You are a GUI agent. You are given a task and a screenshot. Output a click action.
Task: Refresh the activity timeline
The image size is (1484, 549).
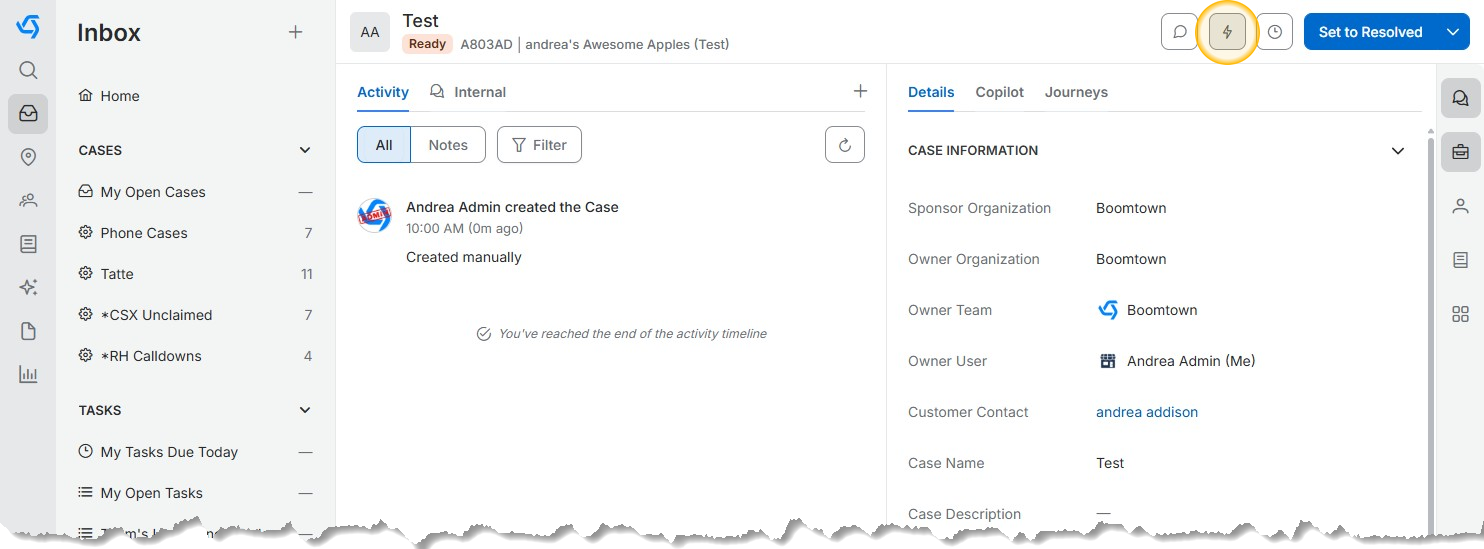click(844, 145)
